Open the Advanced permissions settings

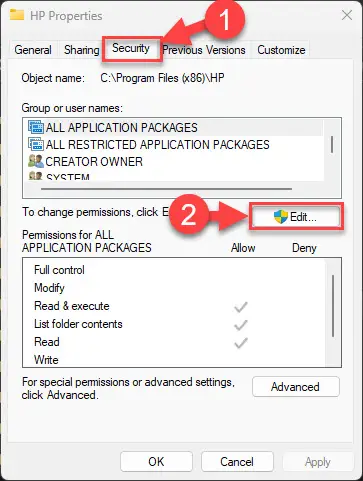coord(296,387)
